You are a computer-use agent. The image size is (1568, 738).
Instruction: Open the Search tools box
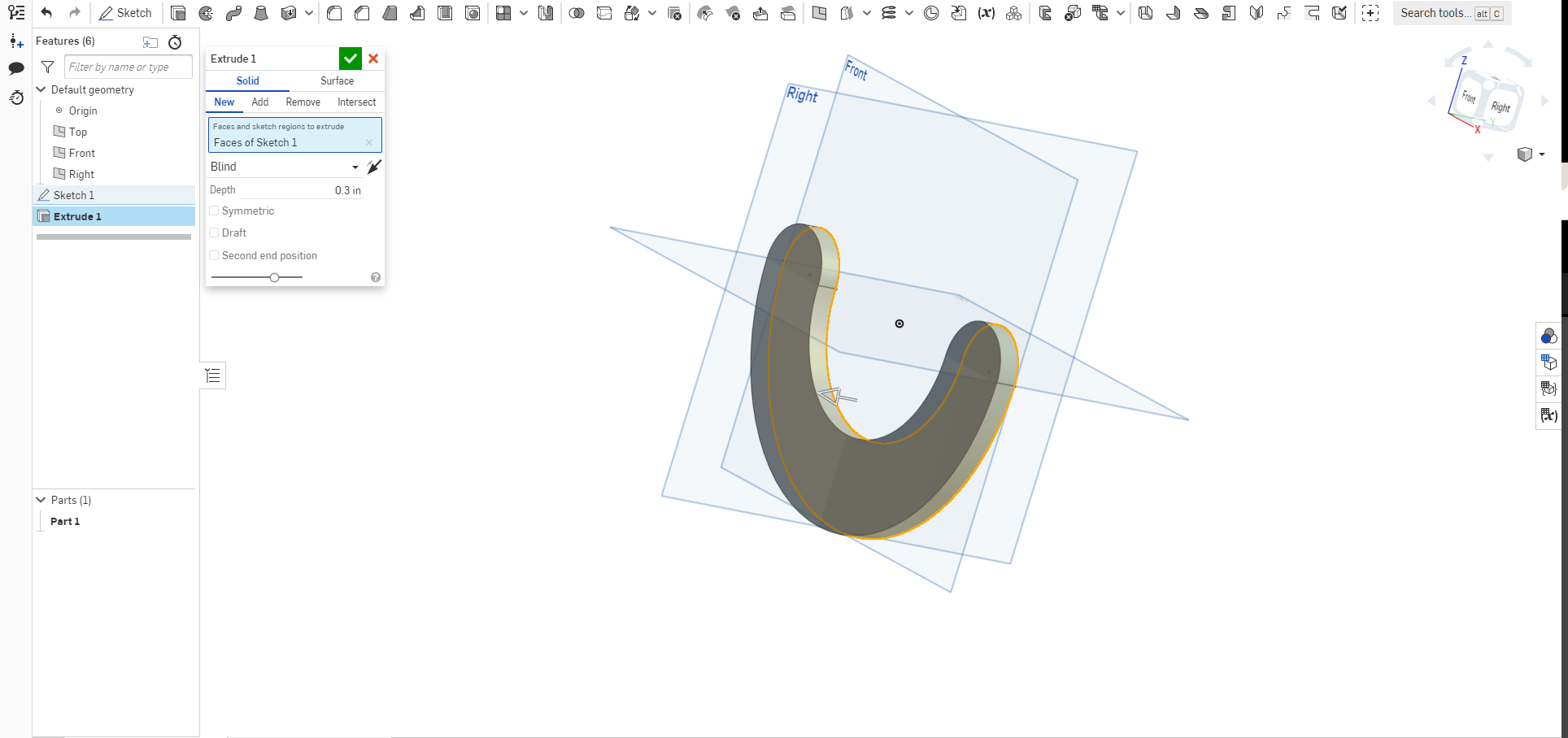click(x=1453, y=13)
